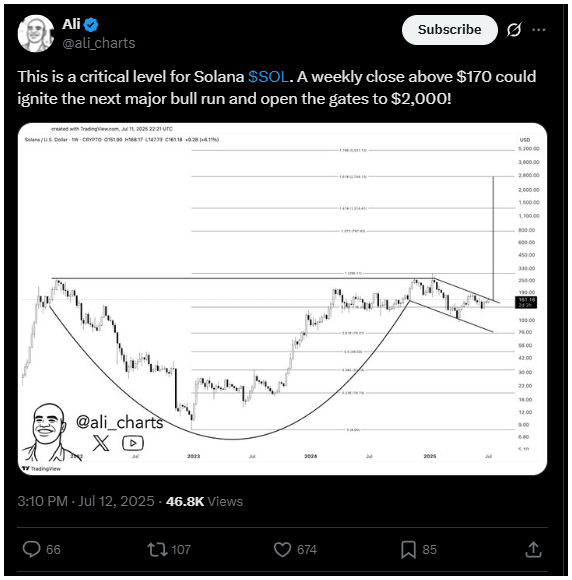
Task: Open the Ali display name link
Action: [71, 24]
